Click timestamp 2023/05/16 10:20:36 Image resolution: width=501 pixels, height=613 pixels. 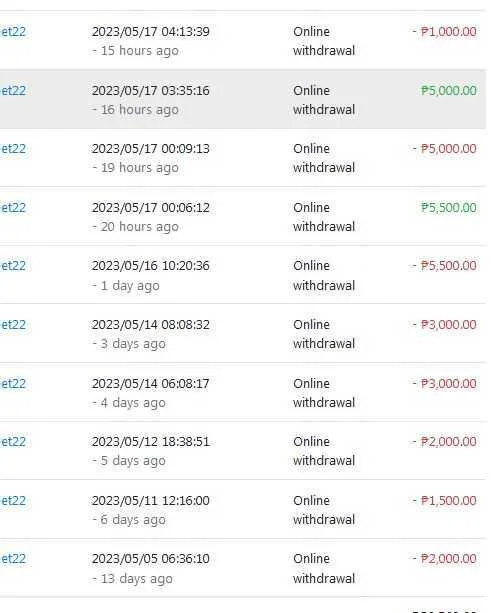pos(151,266)
